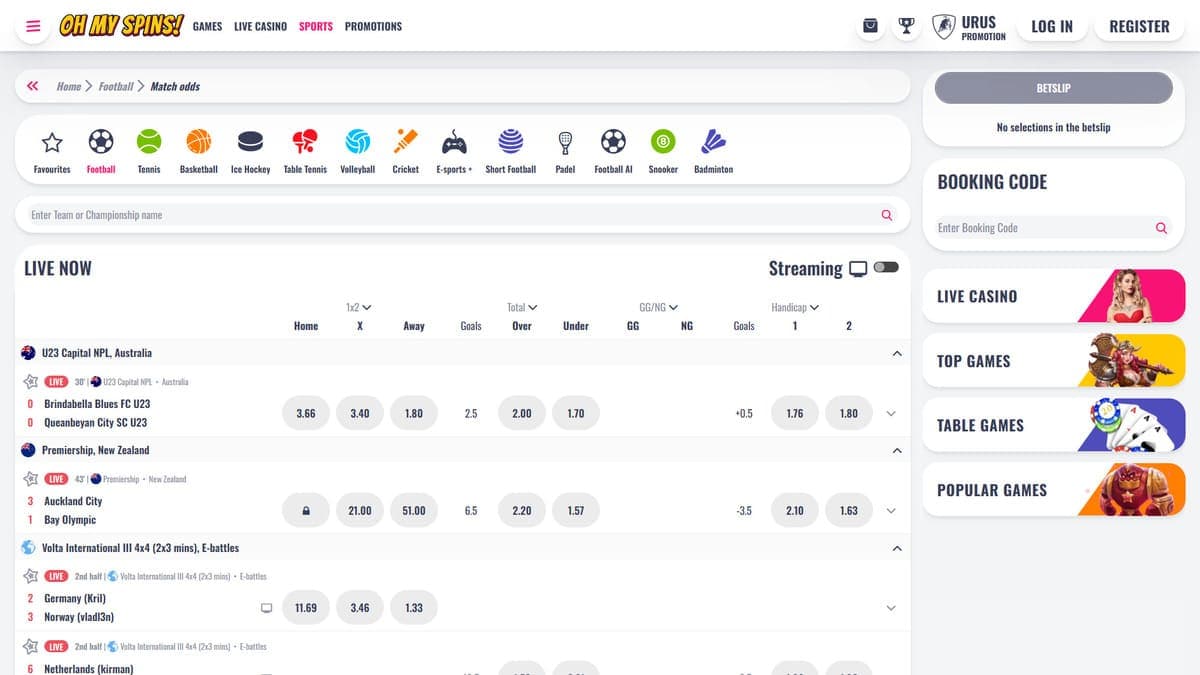Screen dimensions: 1200x675
Task: Expand more markets for Germany (Kril) match
Action: 891,608
